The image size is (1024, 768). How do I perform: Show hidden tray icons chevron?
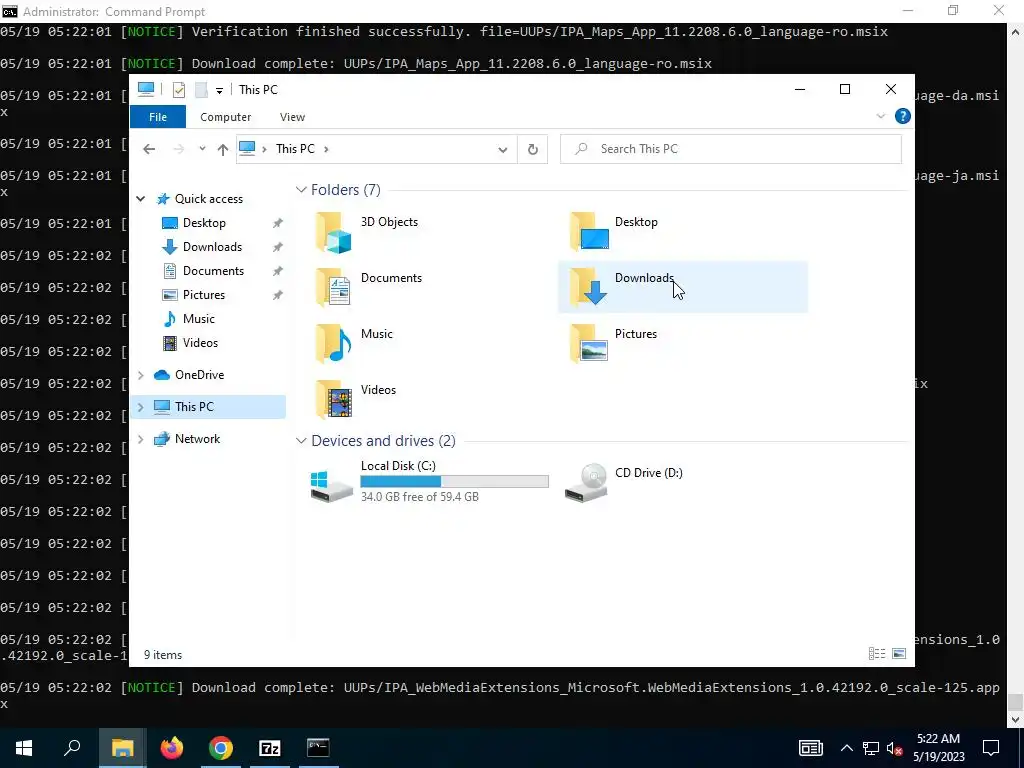846,748
